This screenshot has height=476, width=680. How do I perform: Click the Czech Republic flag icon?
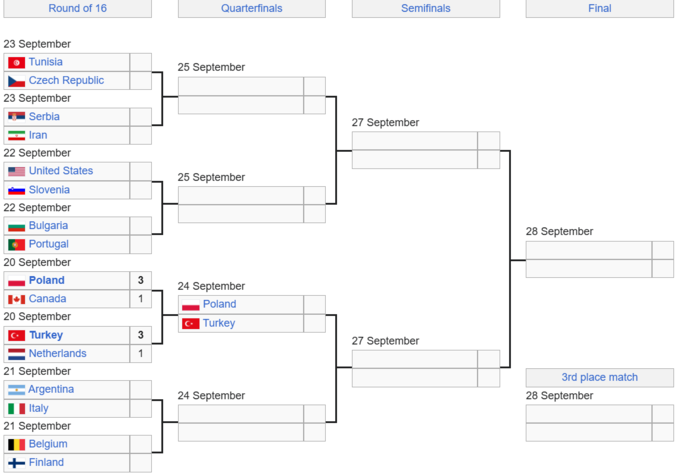(x=16, y=81)
